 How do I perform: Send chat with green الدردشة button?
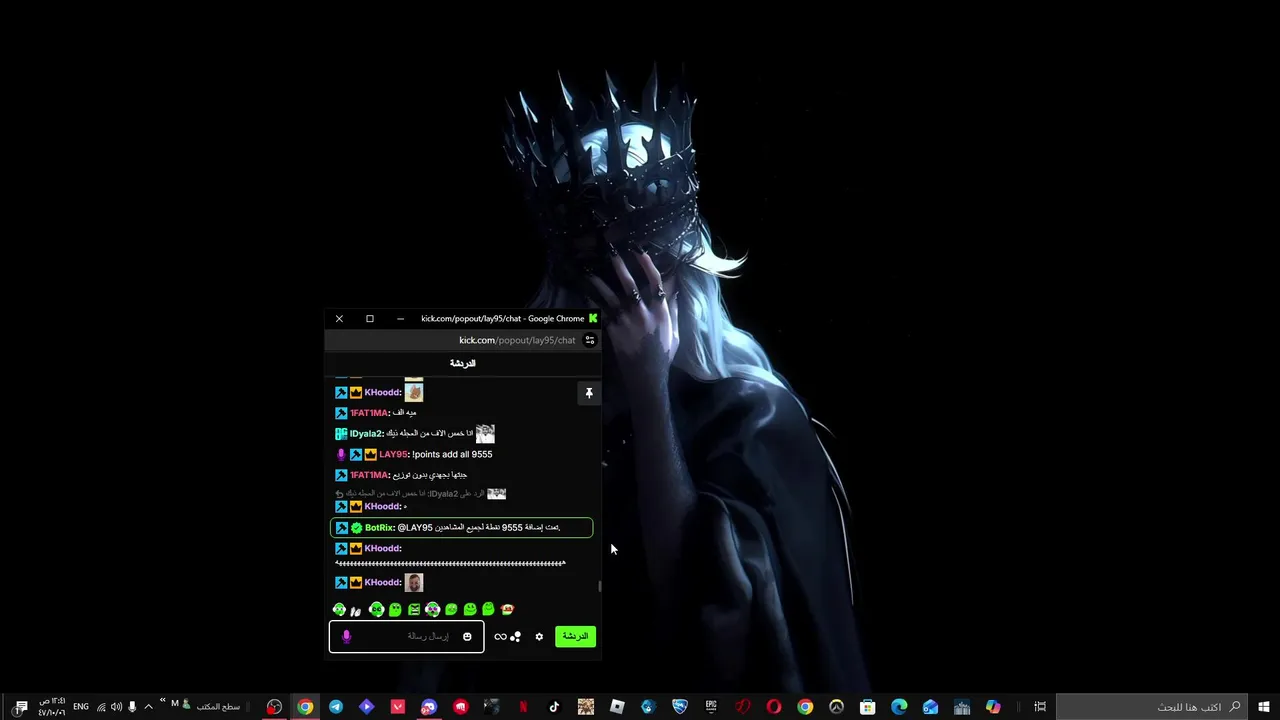[575, 636]
